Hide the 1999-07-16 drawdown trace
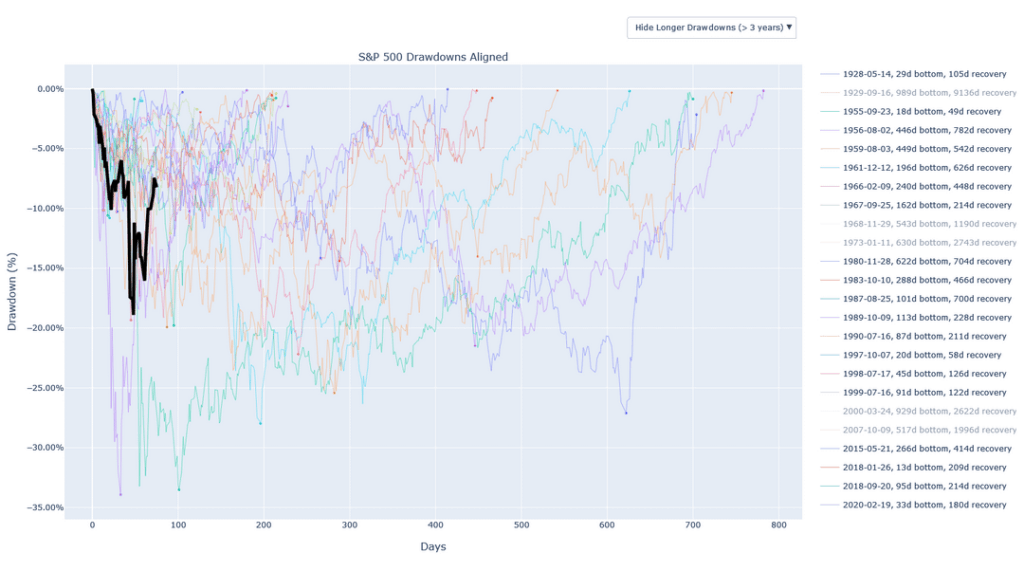The height and width of the screenshot is (571, 1024). pos(914,393)
